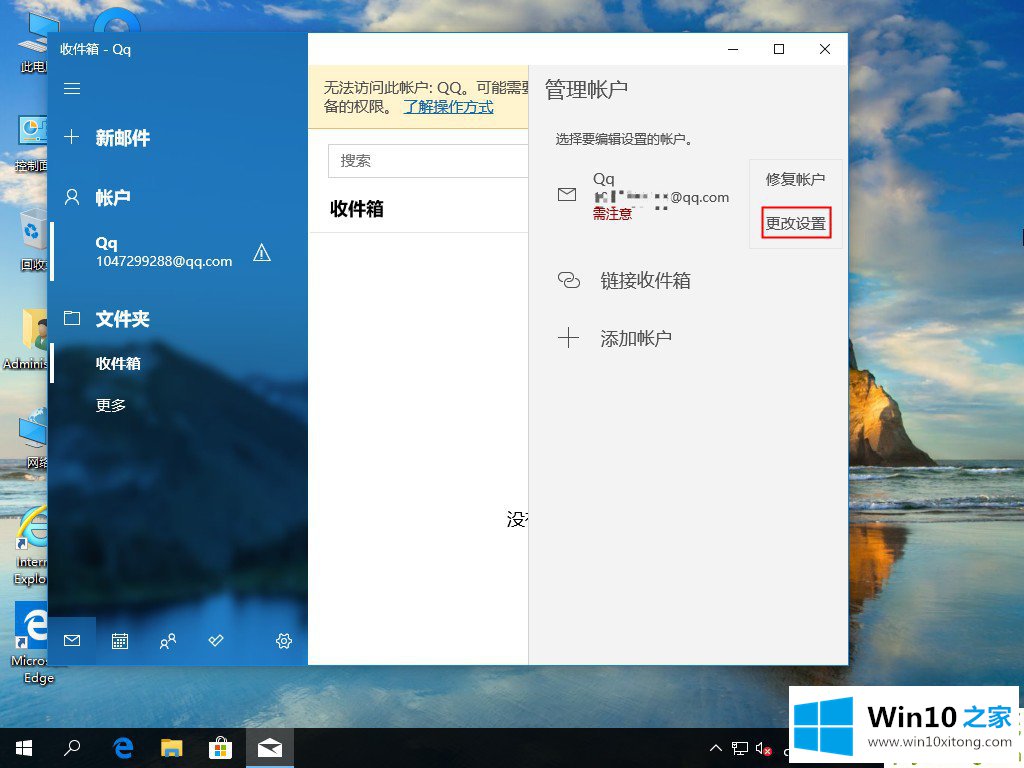Minimize the Mail window
1024x768 pixels.
(x=733, y=49)
